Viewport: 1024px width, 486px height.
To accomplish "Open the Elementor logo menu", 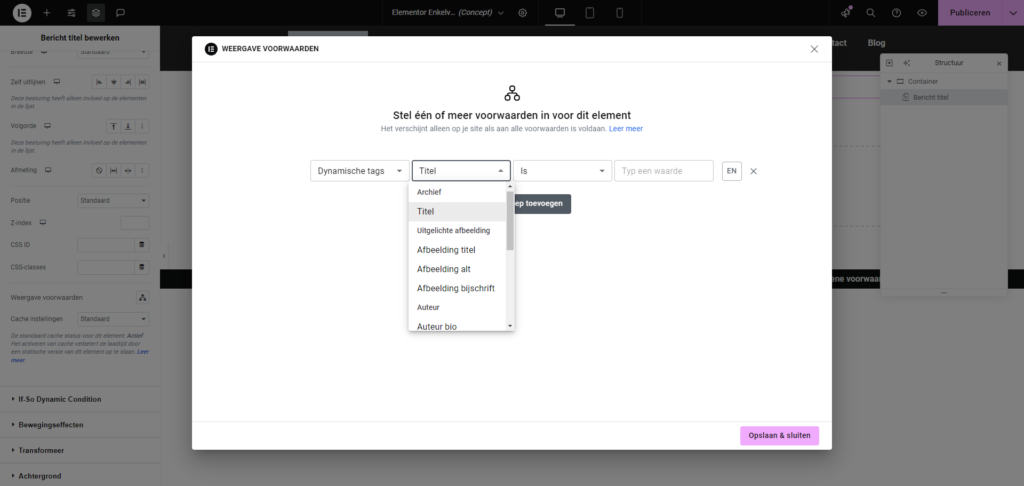I will (22, 12).
